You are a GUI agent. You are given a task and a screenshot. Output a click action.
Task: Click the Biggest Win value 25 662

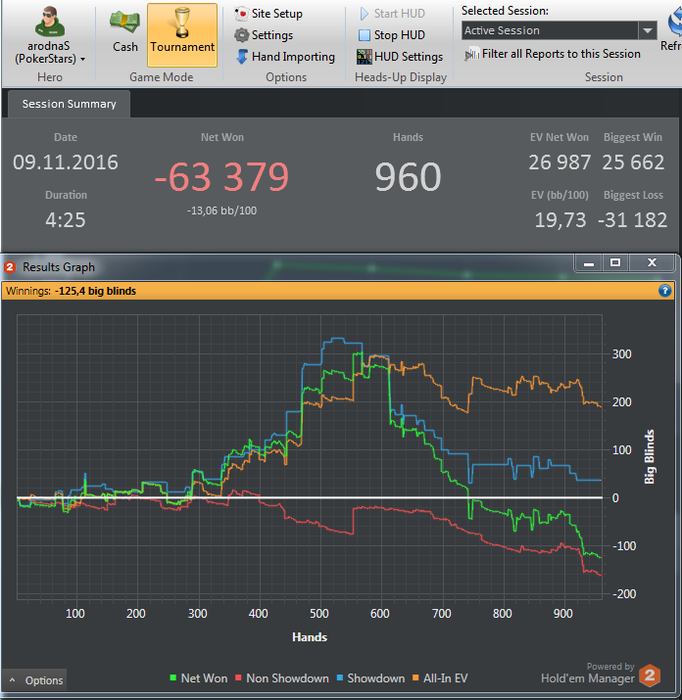[x=633, y=162]
